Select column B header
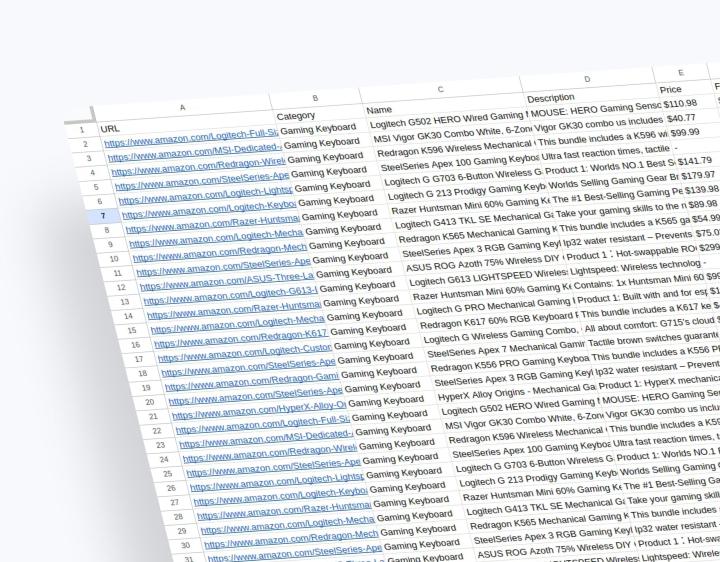Screen dimensions: 720x562 pos(315,98)
